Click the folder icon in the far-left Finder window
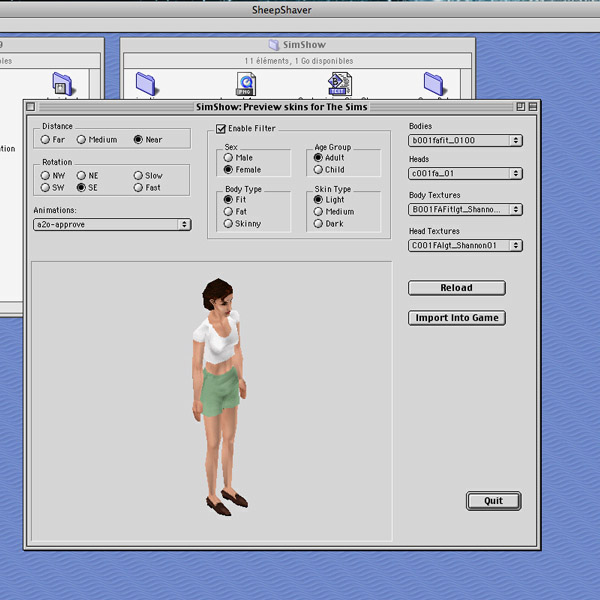The image size is (600, 600). click(62, 84)
